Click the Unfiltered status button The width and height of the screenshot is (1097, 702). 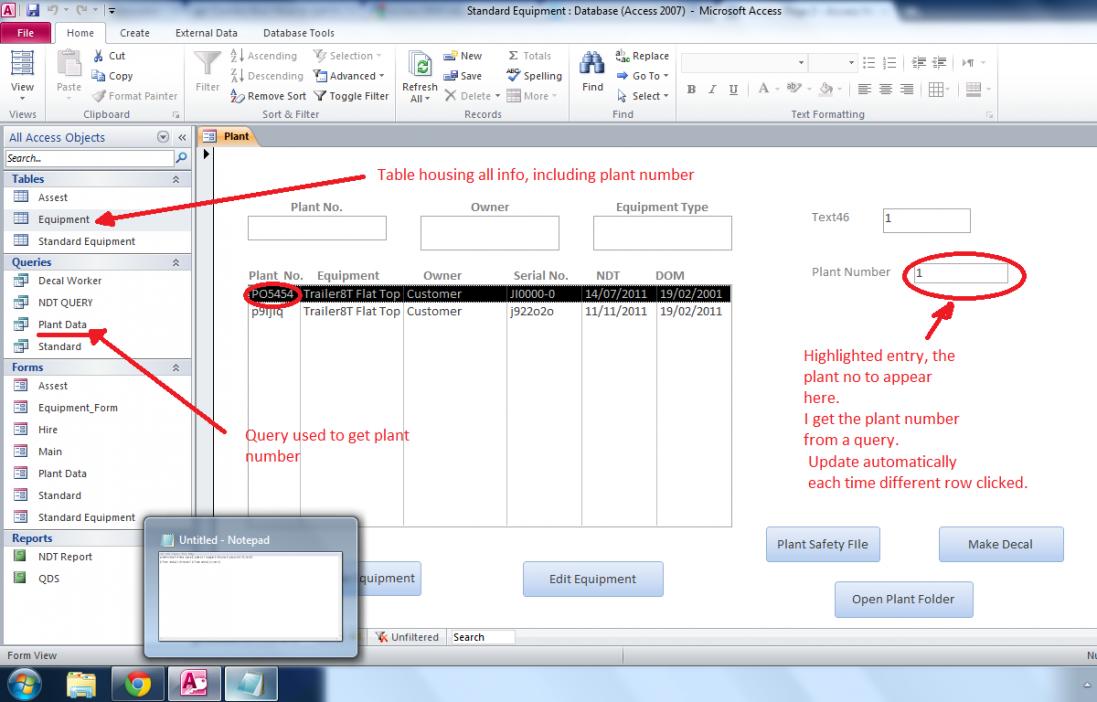[407, 637]
